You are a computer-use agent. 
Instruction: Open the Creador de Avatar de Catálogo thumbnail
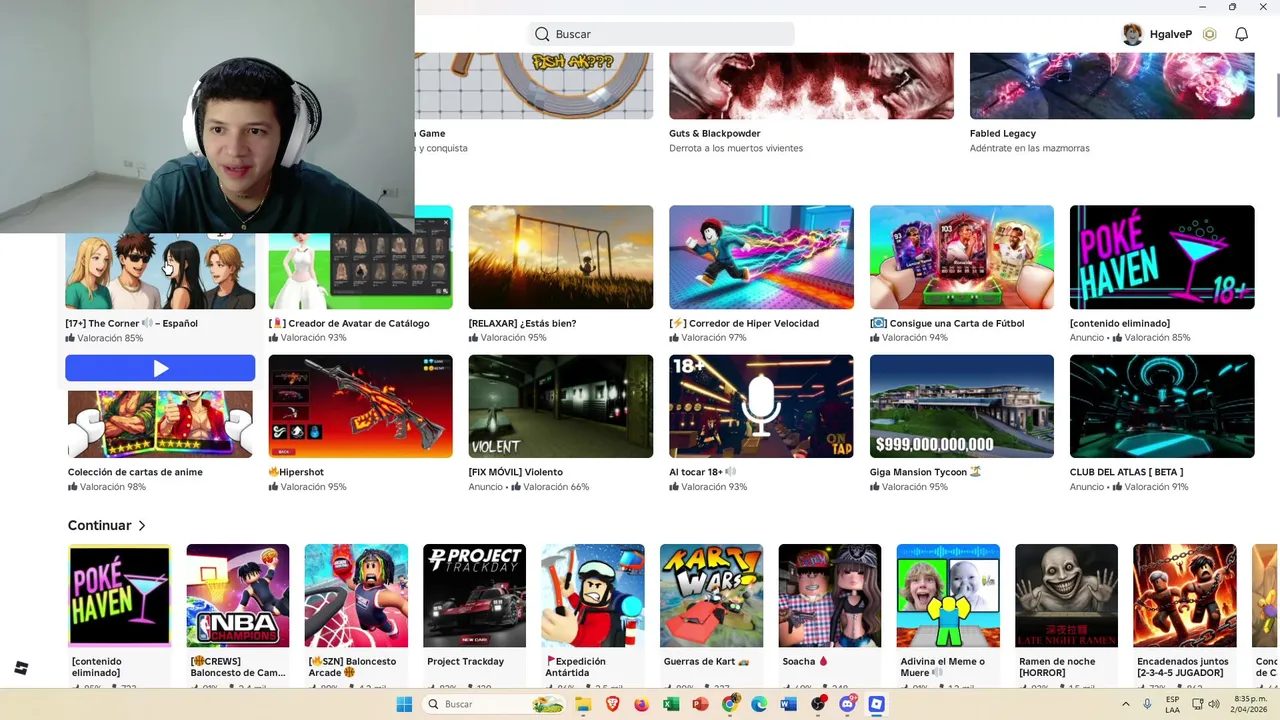[x=360, y=257]
